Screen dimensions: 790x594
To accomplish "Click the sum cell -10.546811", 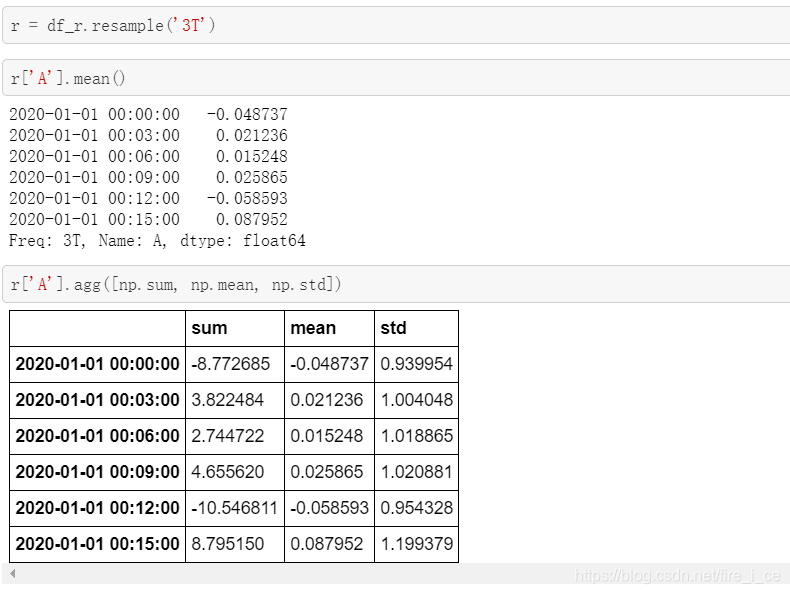I will 235,508.
